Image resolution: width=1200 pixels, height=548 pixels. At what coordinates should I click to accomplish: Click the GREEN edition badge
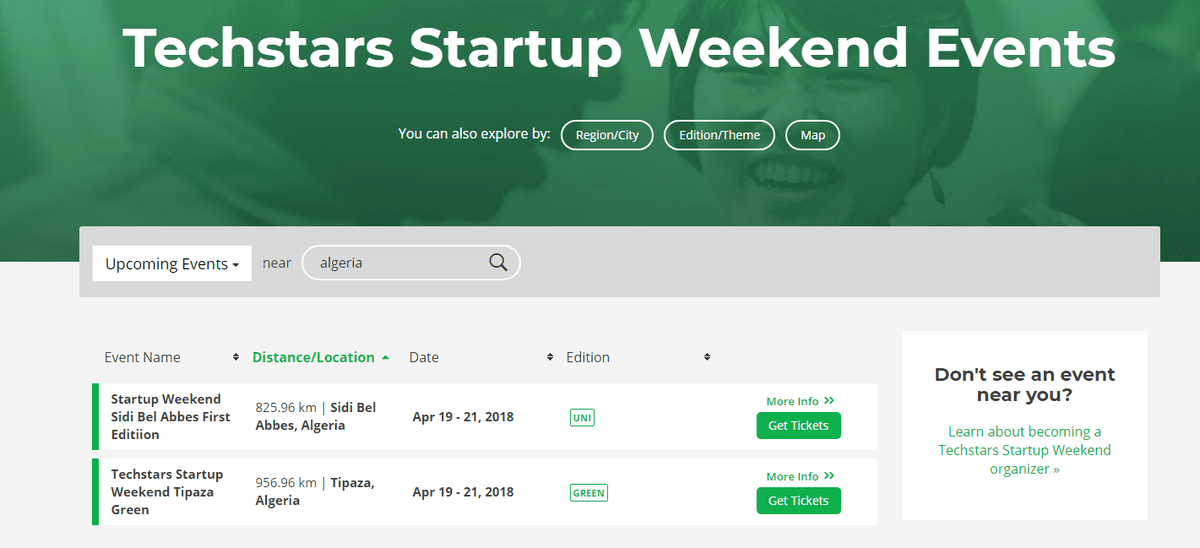589,492
